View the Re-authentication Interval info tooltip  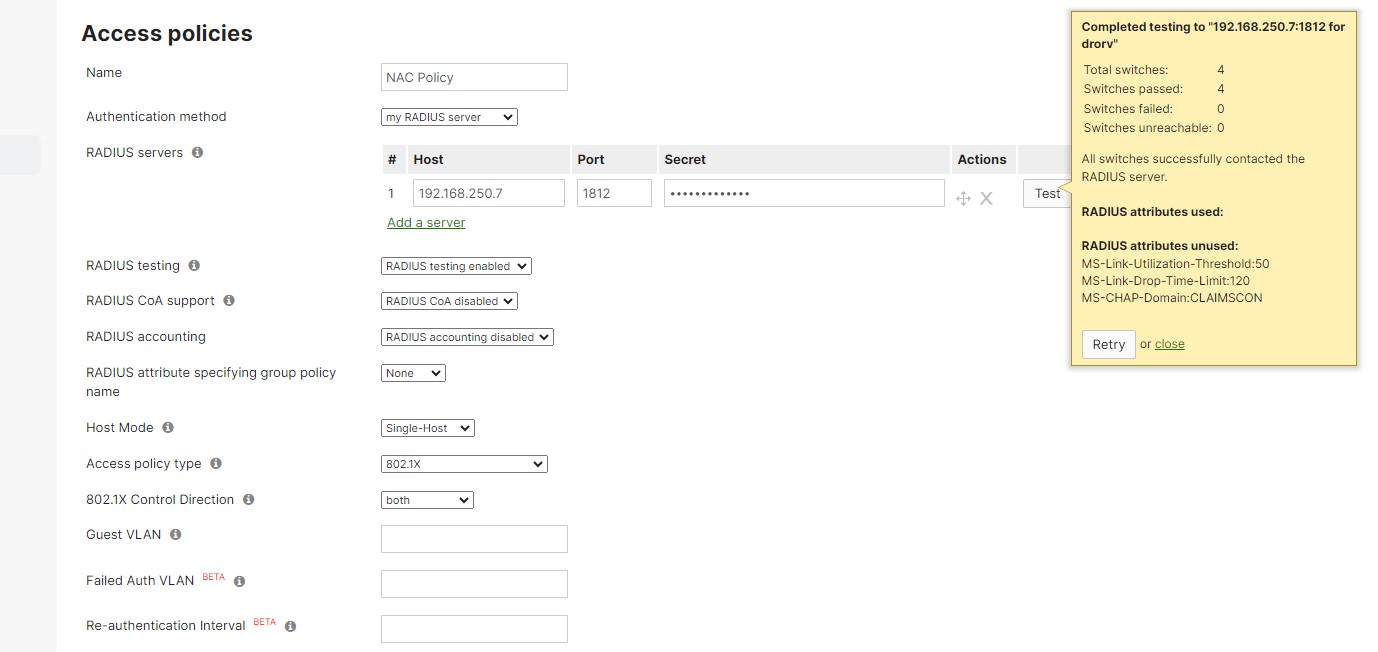click(289, 625)
